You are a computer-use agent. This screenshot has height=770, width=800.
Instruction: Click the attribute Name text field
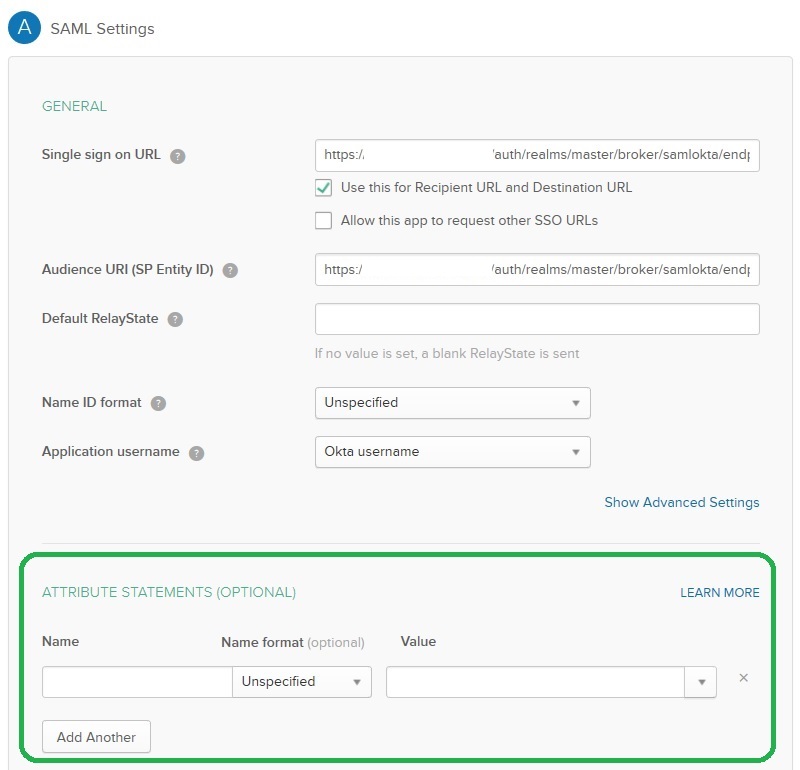[137, 682]
